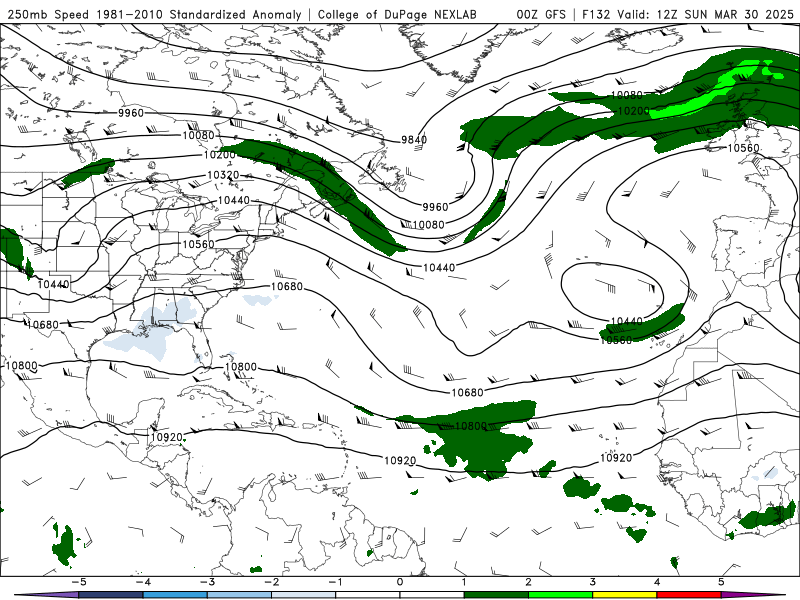The height and width of the screenshot is (600, 800).
Task: Click the colorbar tick label '-5'
Action: point(79,582)
